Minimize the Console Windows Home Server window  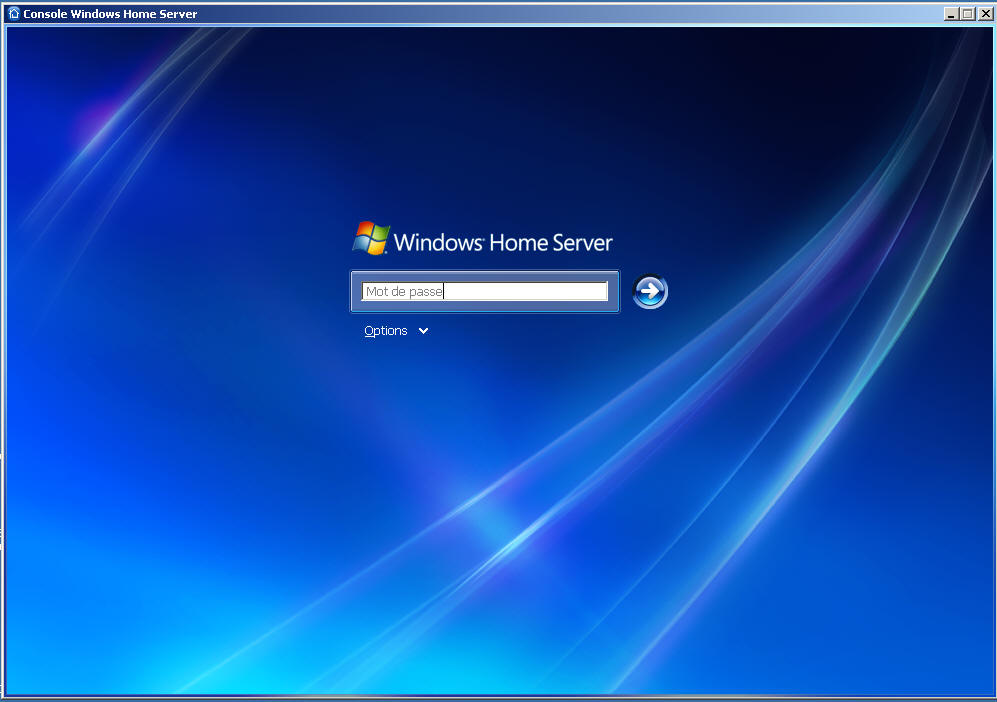(x=950, y=14)
